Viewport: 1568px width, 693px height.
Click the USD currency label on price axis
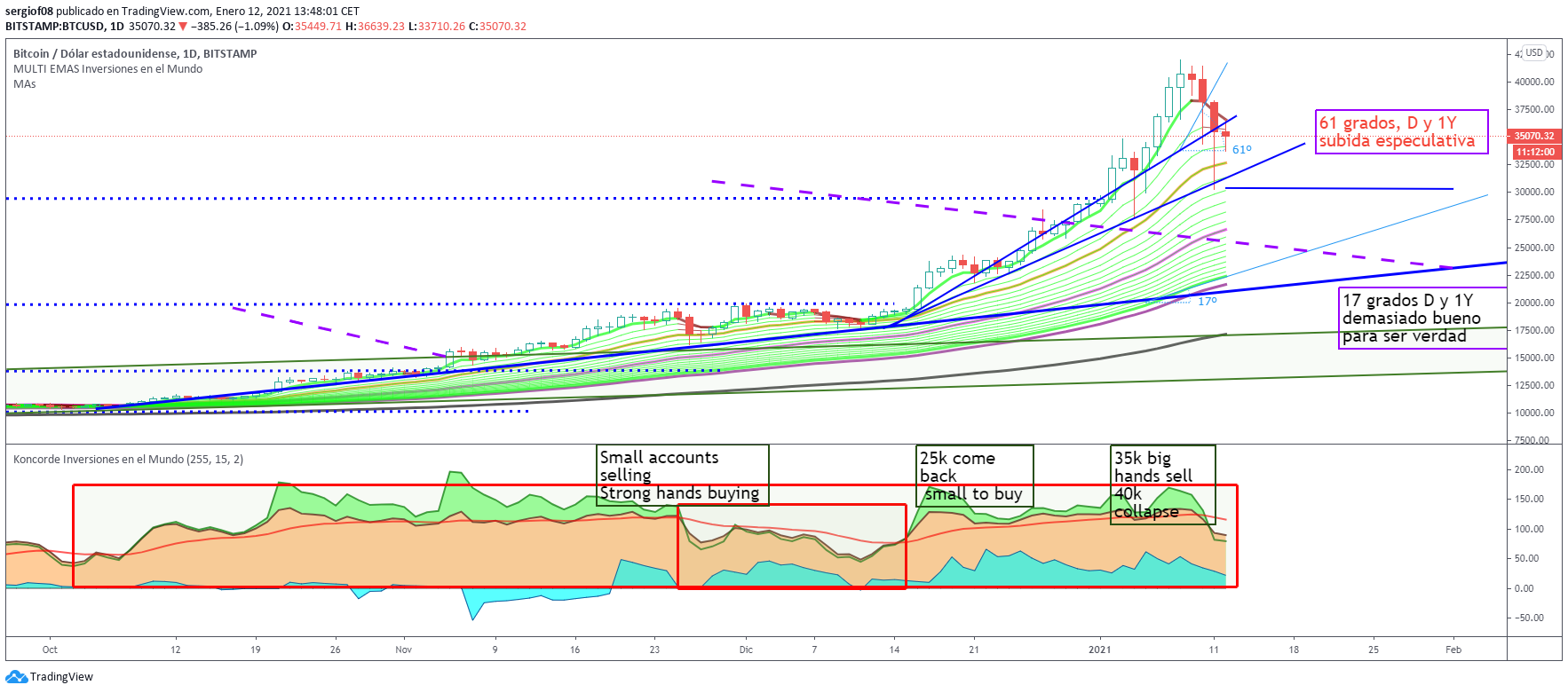1534,52
